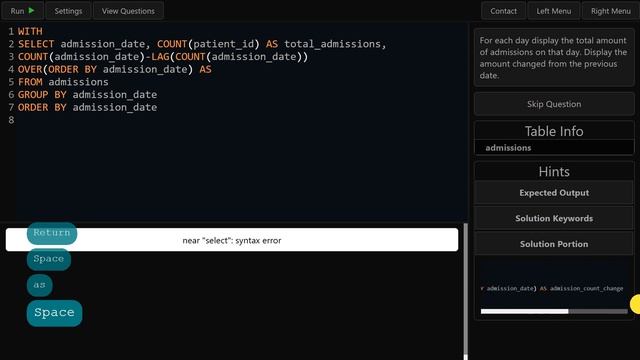
Task: Show the Expected Output hint
Action: pyautogui.click(x=554, y=193)
